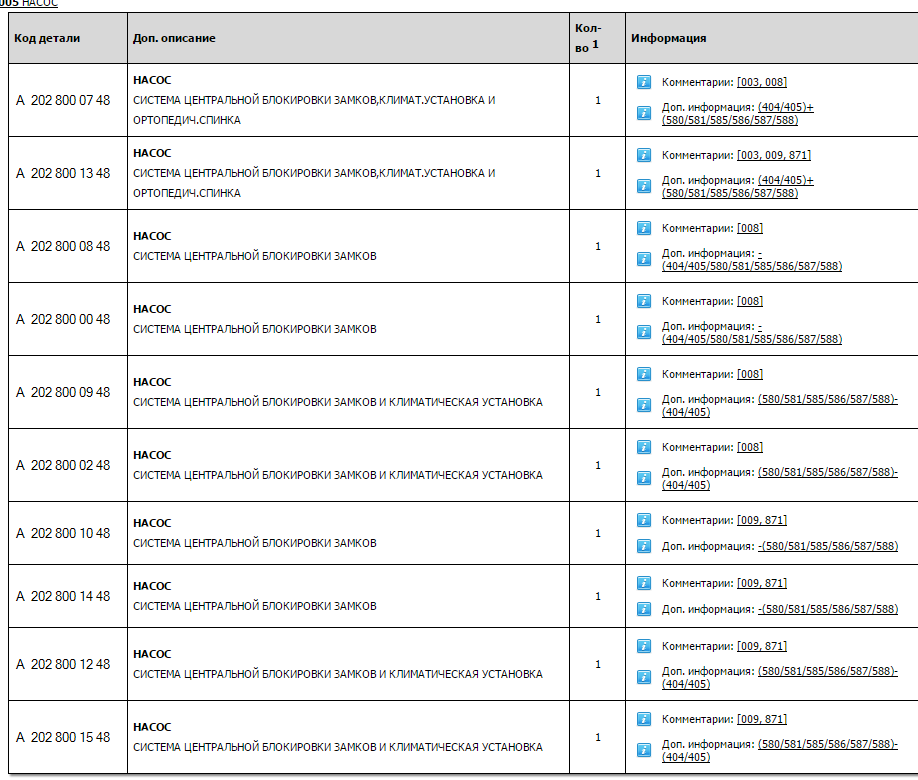Screen dimensions: 918x780
Task: Click additional info icon for A 202 800 00 48
Action: (643, 332)
